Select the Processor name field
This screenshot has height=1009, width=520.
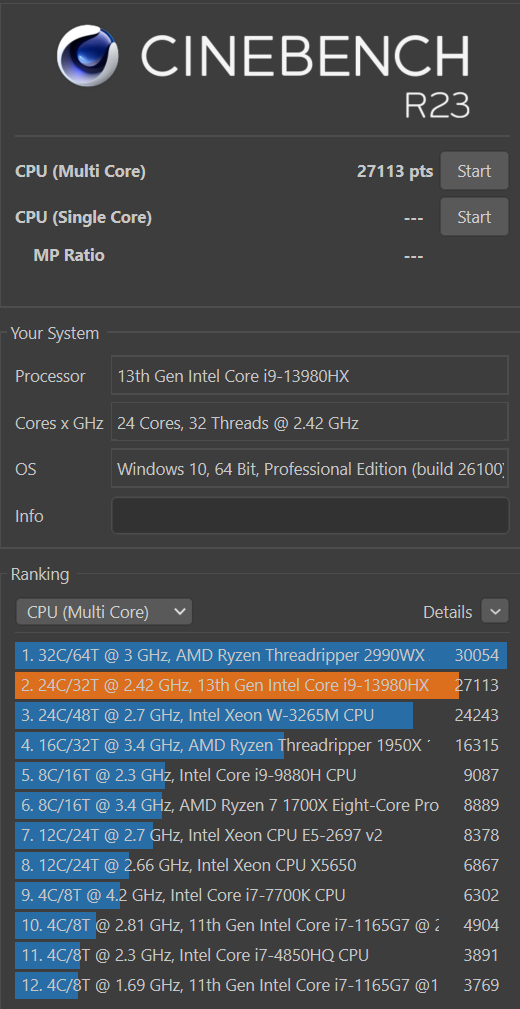(x=310, y=376)
